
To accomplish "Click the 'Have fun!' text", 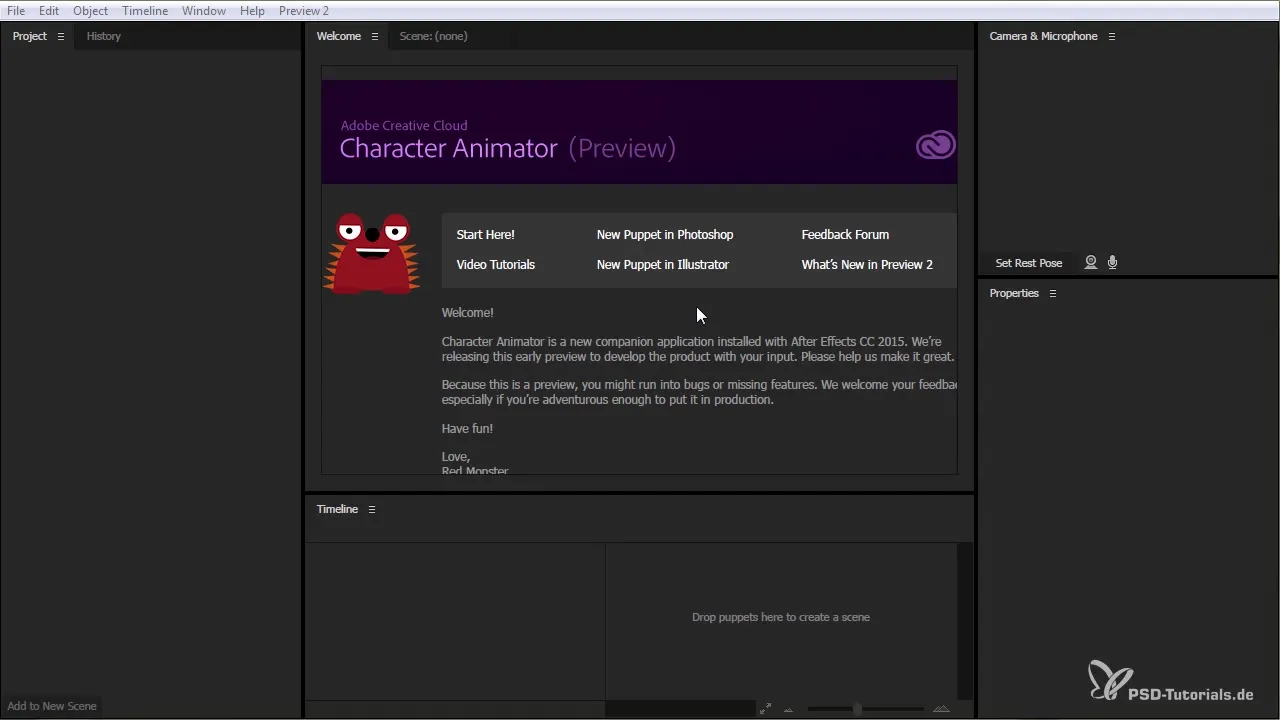I will (467, 428).
